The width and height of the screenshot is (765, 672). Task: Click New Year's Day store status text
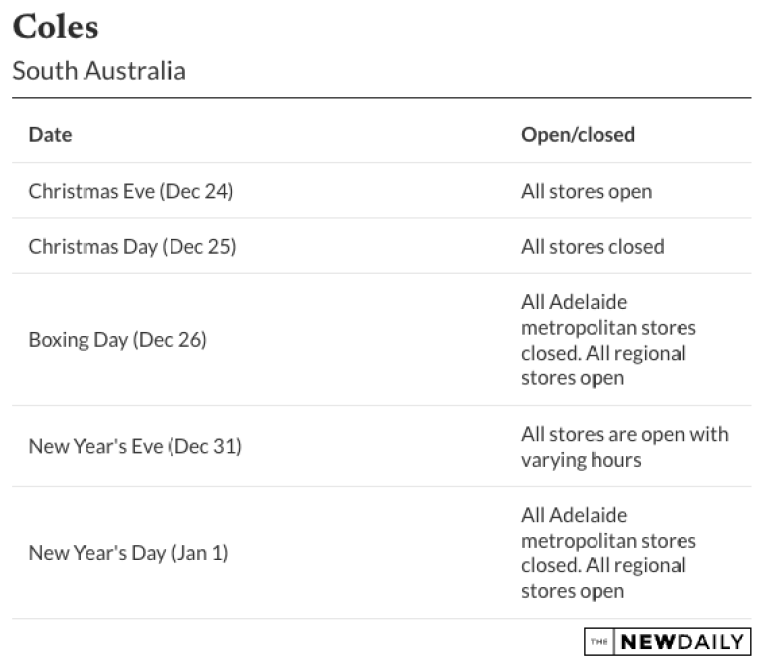(x=608, y=553)
